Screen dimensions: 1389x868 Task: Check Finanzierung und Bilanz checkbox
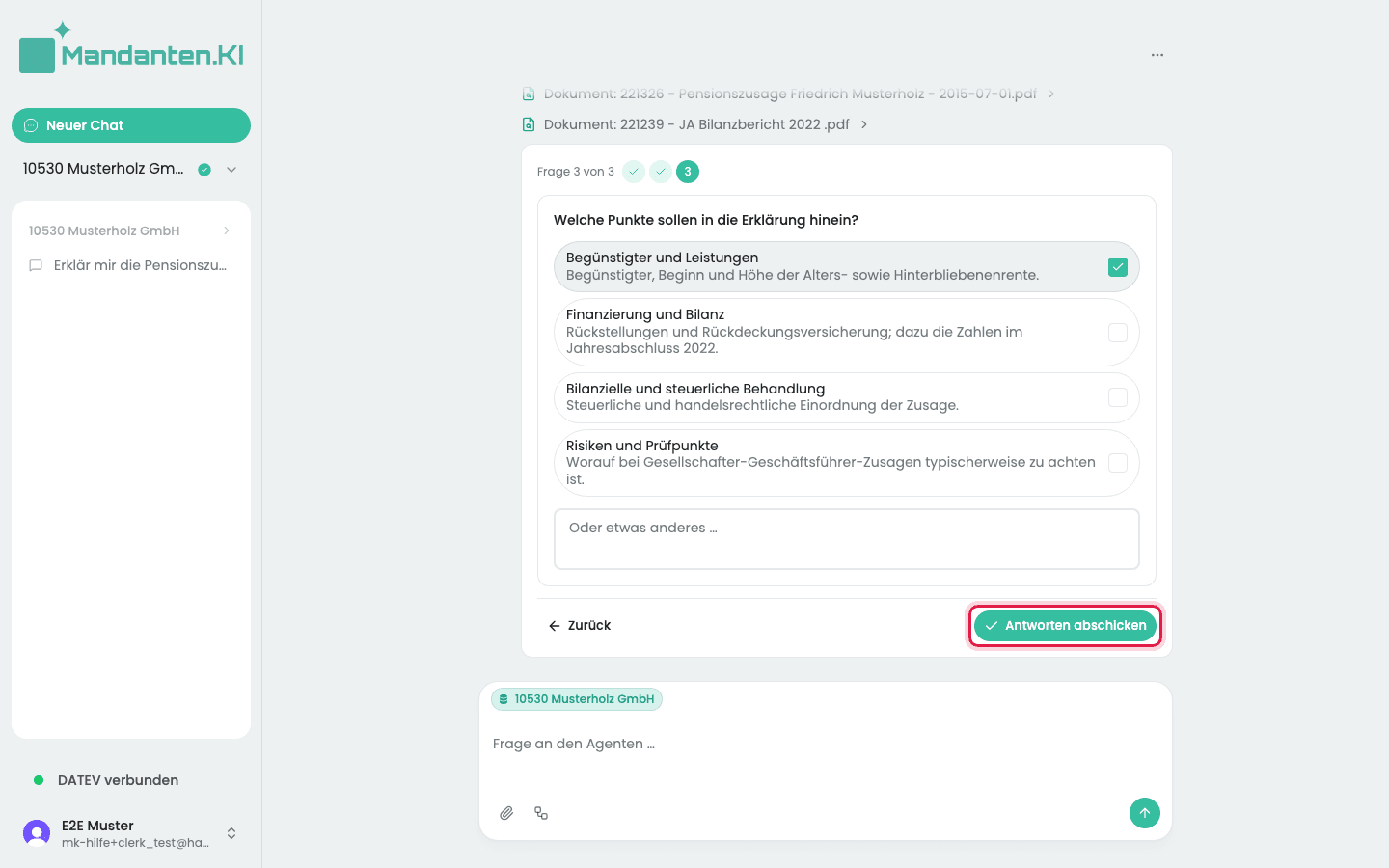[x=1118, y=333]
